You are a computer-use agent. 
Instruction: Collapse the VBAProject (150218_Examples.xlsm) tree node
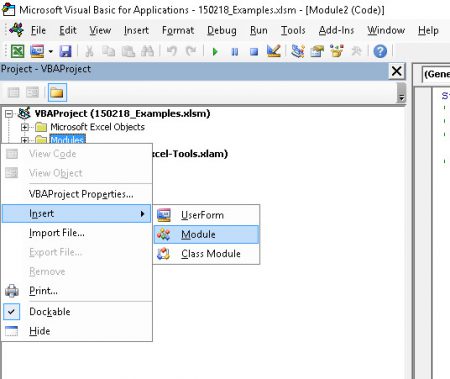pyautogui.click(x=9, y=114)
